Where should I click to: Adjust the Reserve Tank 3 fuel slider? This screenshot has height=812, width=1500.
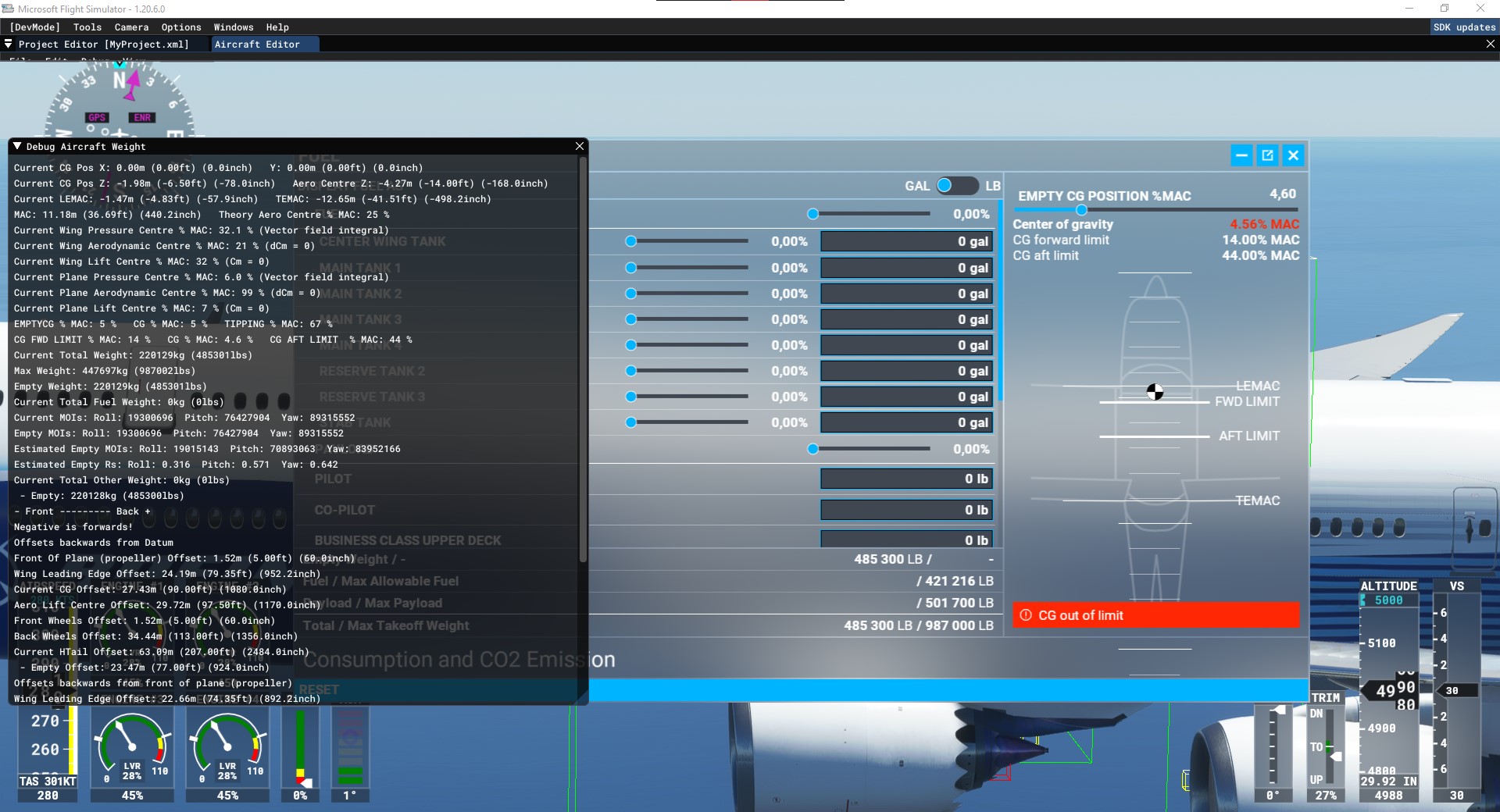click(x=687, y=397)
